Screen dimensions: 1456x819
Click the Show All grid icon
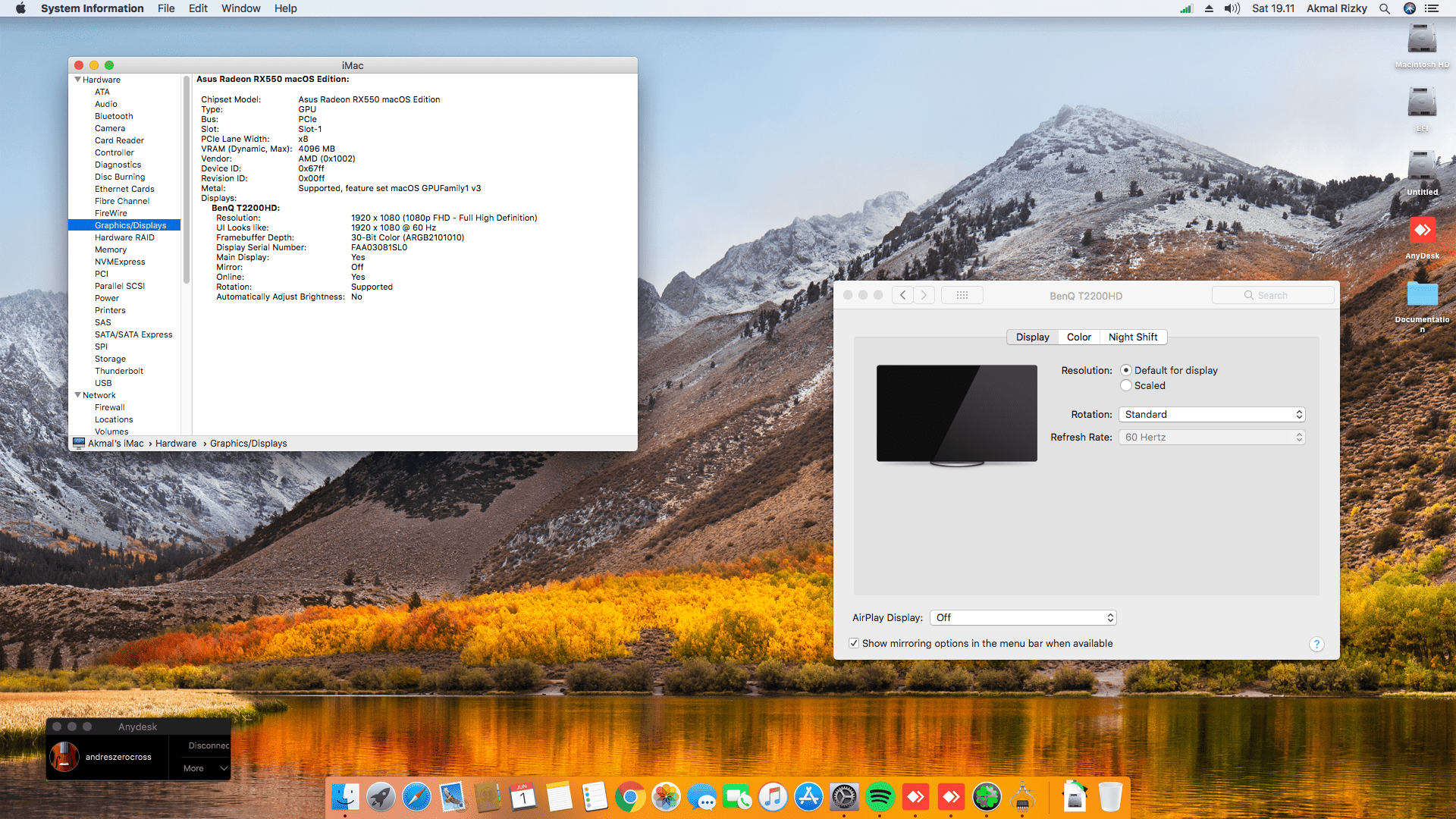962,296
